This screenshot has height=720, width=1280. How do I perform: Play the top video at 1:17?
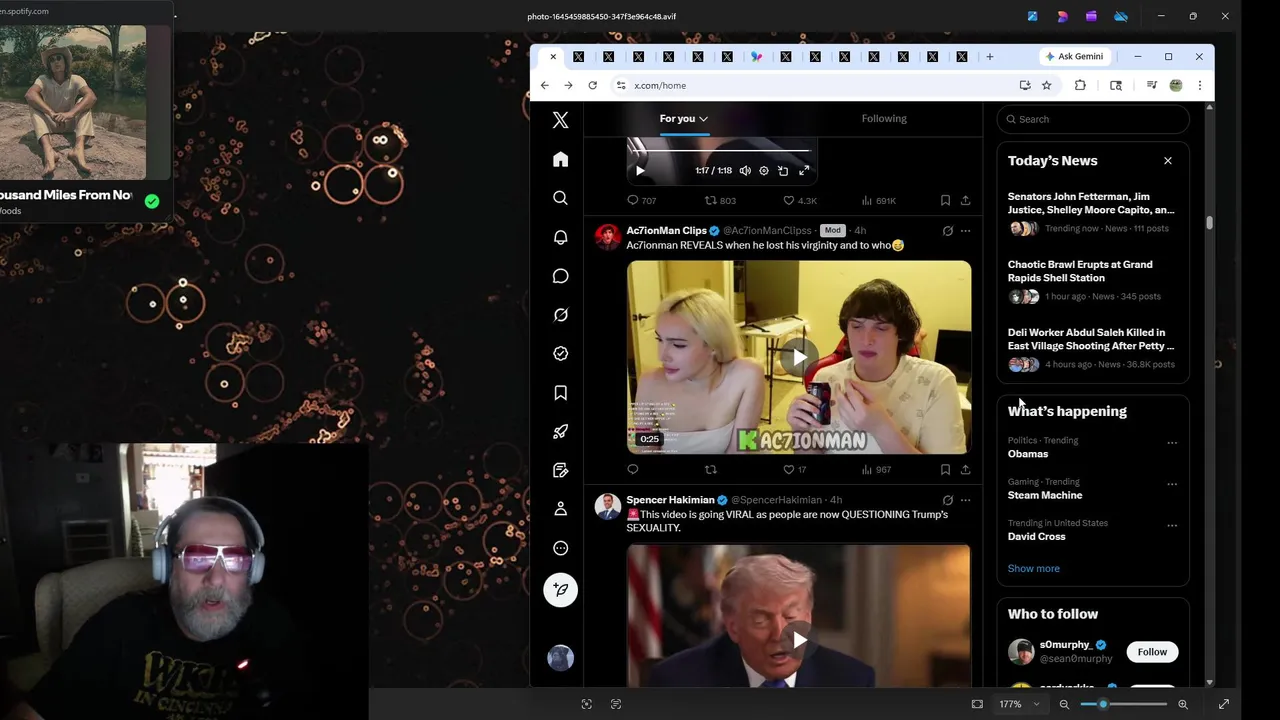640,171
